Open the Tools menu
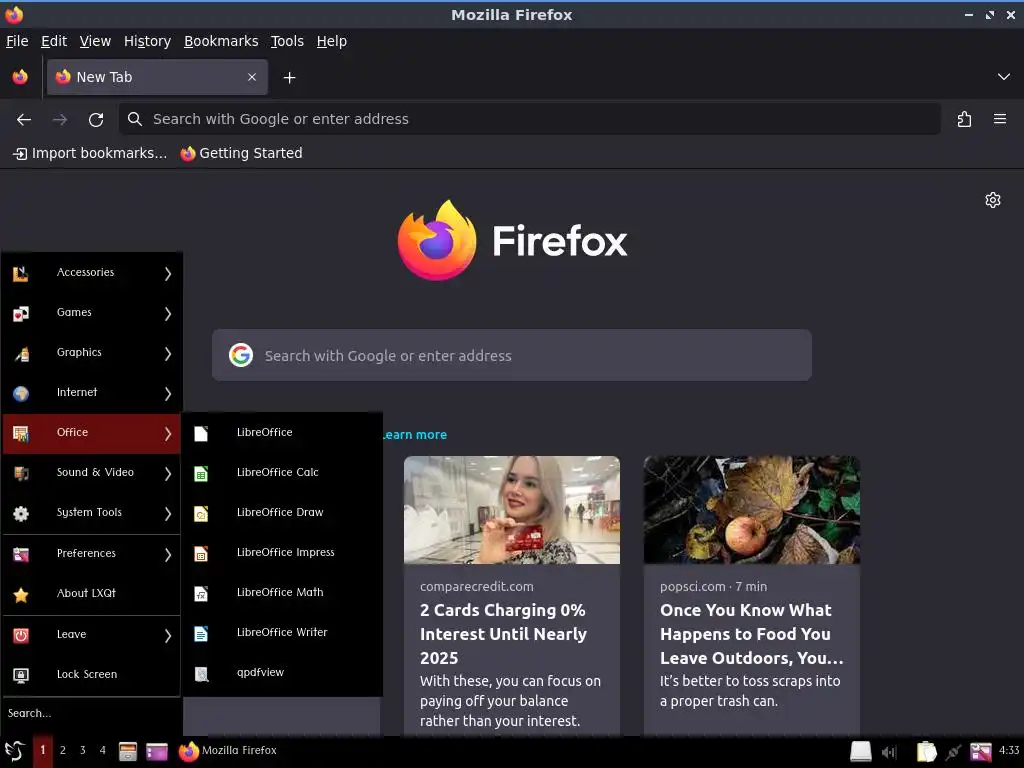The image size is (1024, 768). pos(287,41)
